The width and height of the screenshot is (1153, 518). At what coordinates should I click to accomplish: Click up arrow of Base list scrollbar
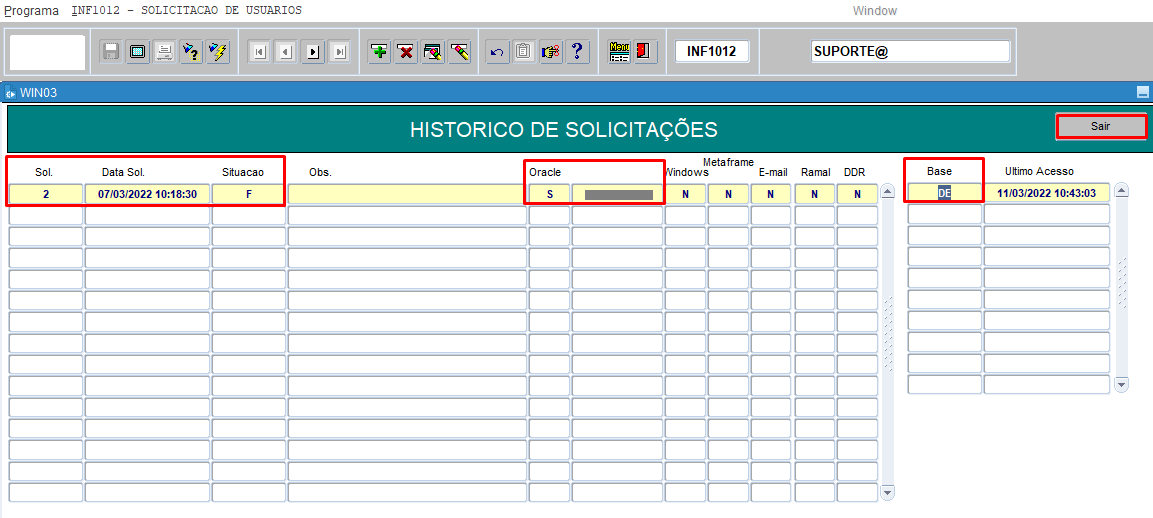pos(1121,191)
